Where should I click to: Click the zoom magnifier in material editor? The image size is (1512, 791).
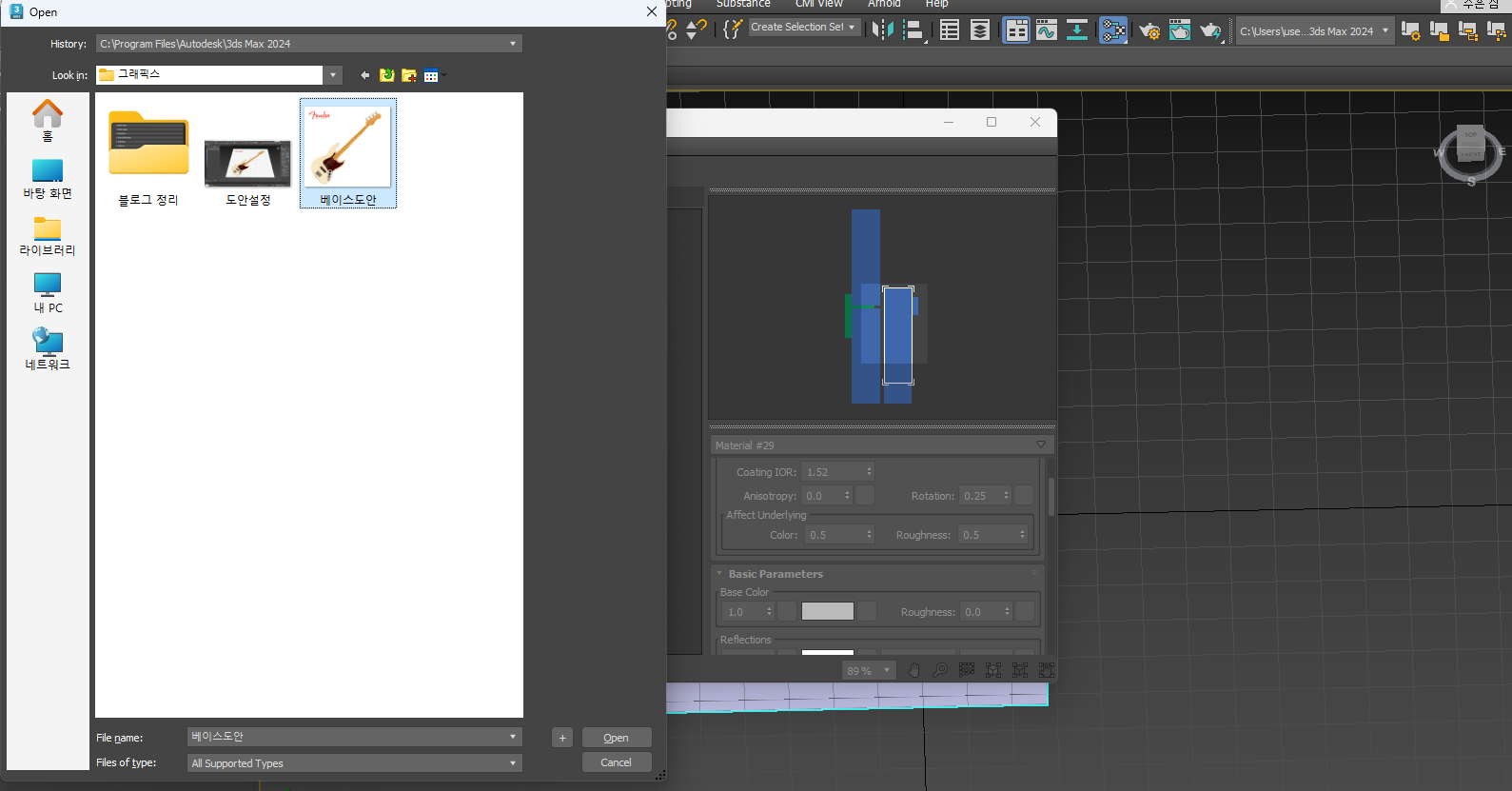click(x=940, y=670)
